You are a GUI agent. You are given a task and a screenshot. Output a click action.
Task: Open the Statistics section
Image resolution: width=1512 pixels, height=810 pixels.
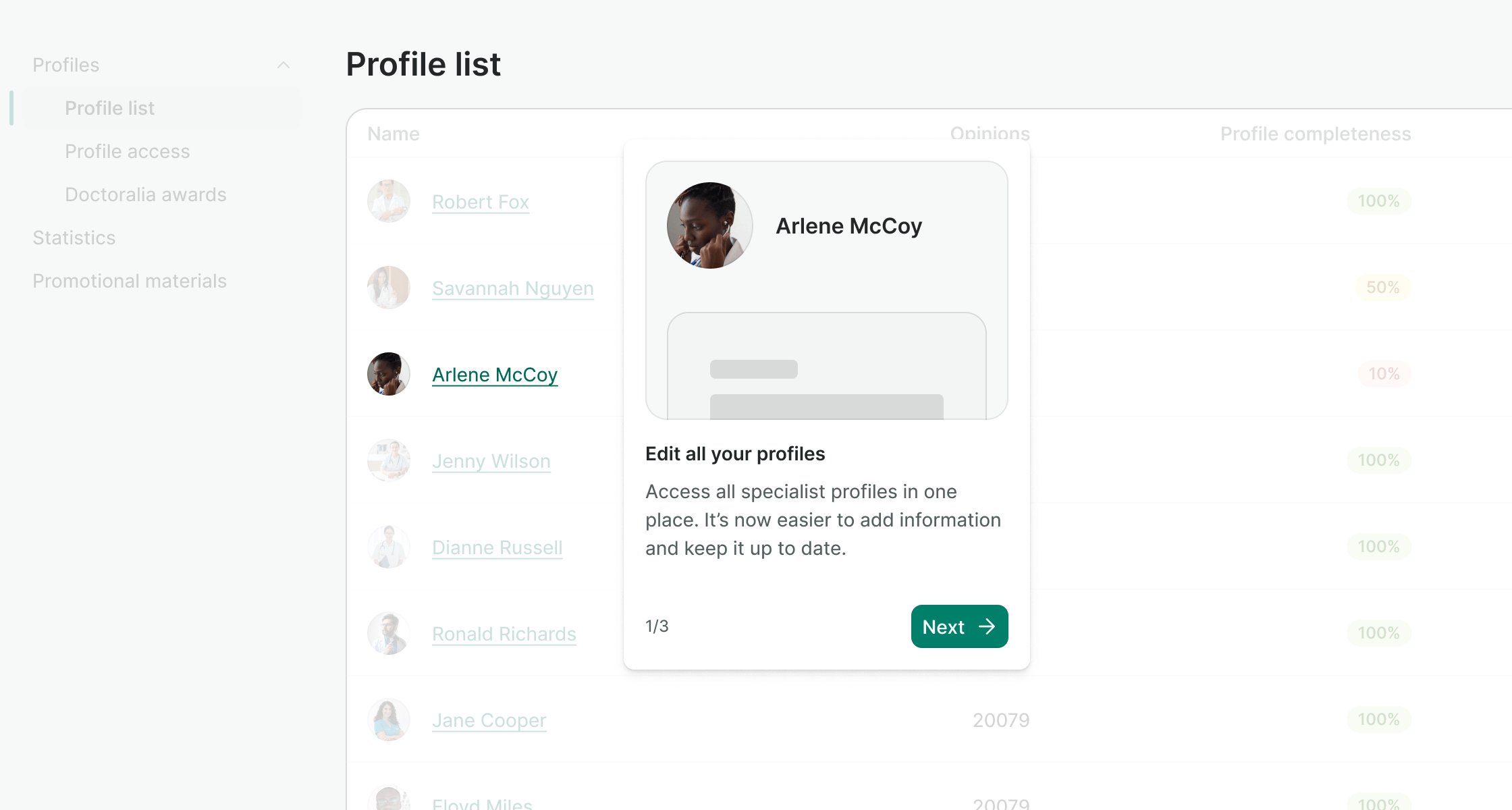point(74,238)
